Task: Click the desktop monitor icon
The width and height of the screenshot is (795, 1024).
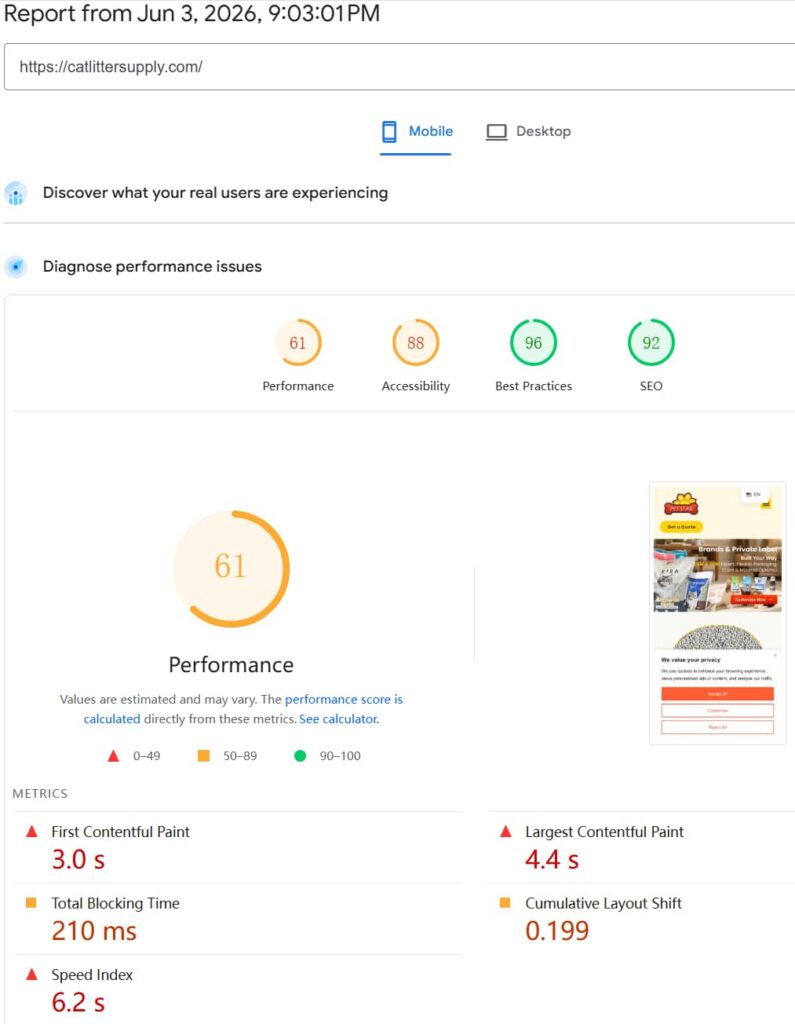Action: coord(496,132)
